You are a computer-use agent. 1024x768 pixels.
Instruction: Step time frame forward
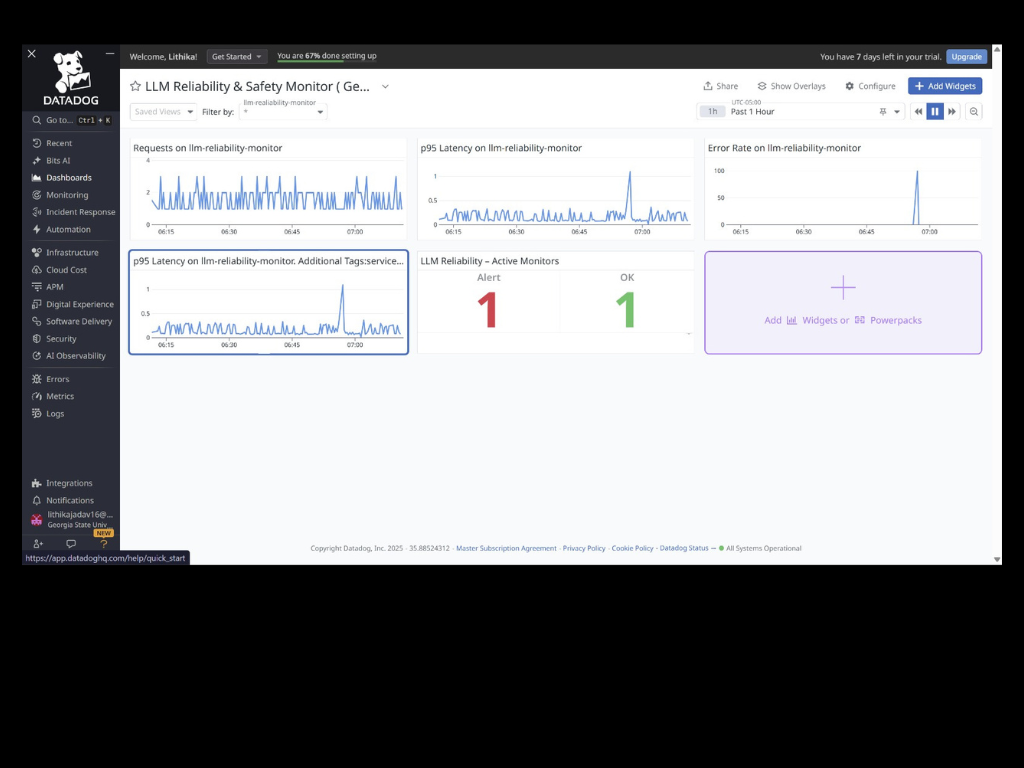click(952, 112)
